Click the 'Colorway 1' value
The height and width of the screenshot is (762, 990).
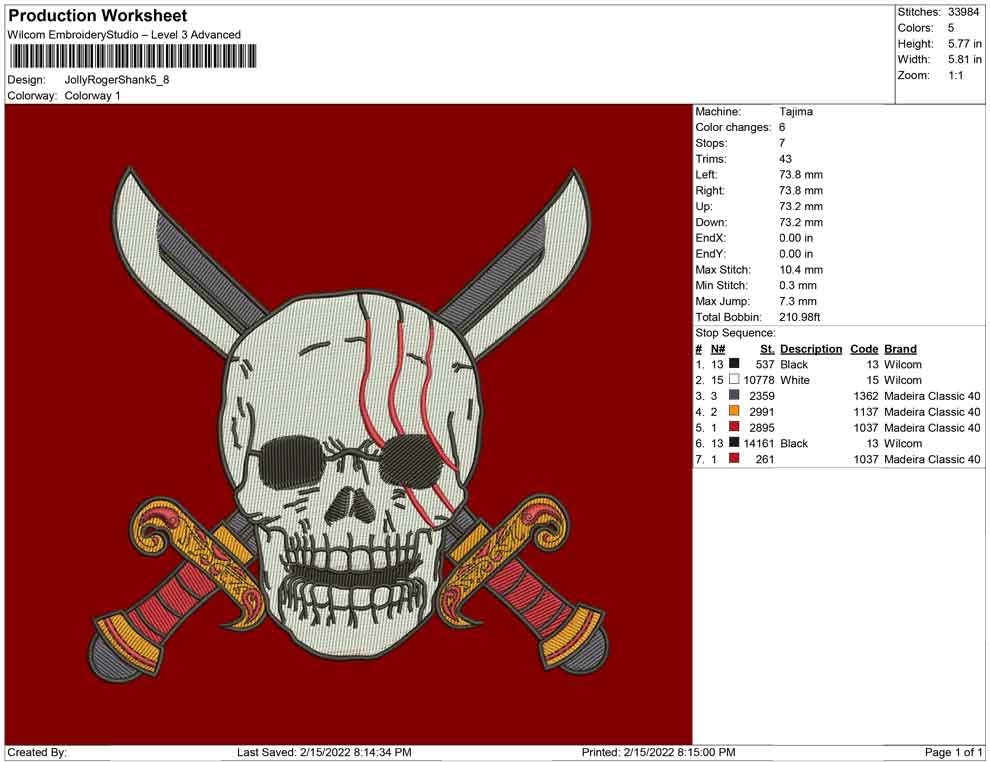coord(92,96)
